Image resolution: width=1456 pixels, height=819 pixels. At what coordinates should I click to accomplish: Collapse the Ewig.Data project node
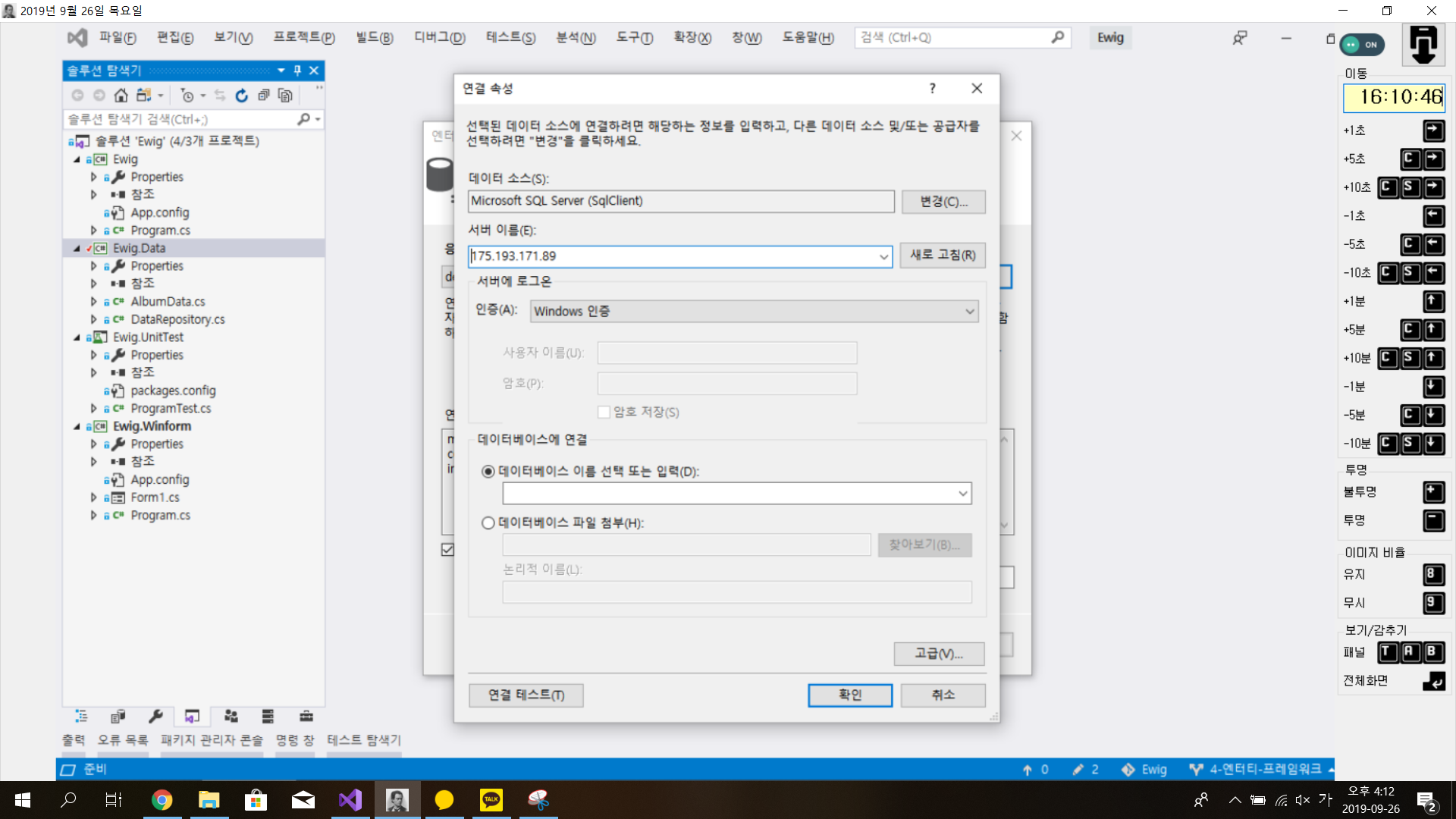click(77, 249)
